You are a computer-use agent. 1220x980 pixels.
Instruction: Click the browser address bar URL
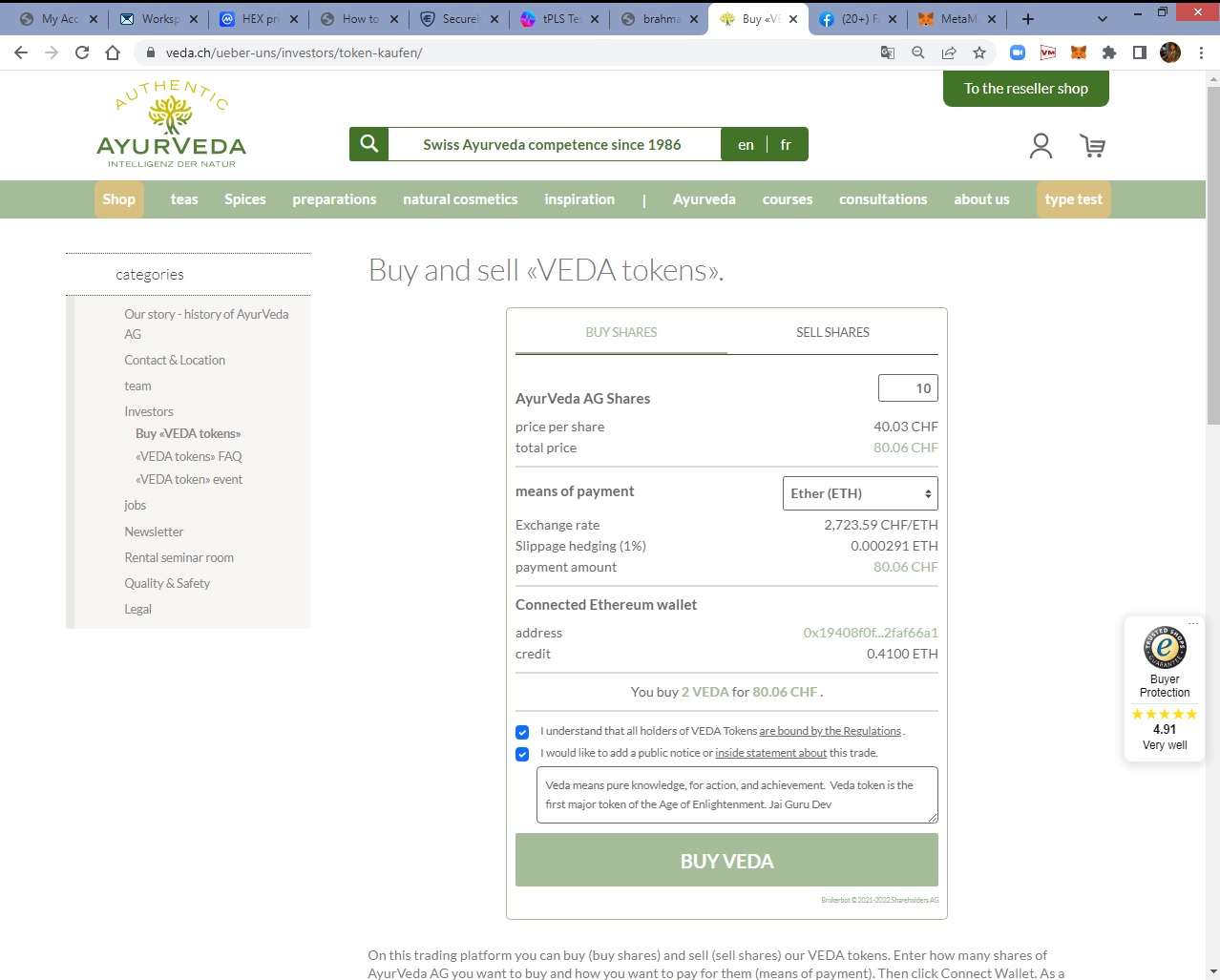pyautogui.click(x=294, y=52)
